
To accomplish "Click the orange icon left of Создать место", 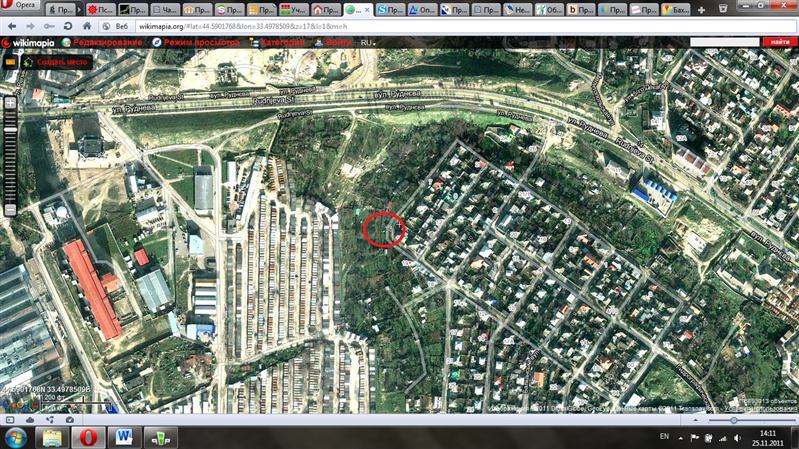I will (x=10, y=61).
